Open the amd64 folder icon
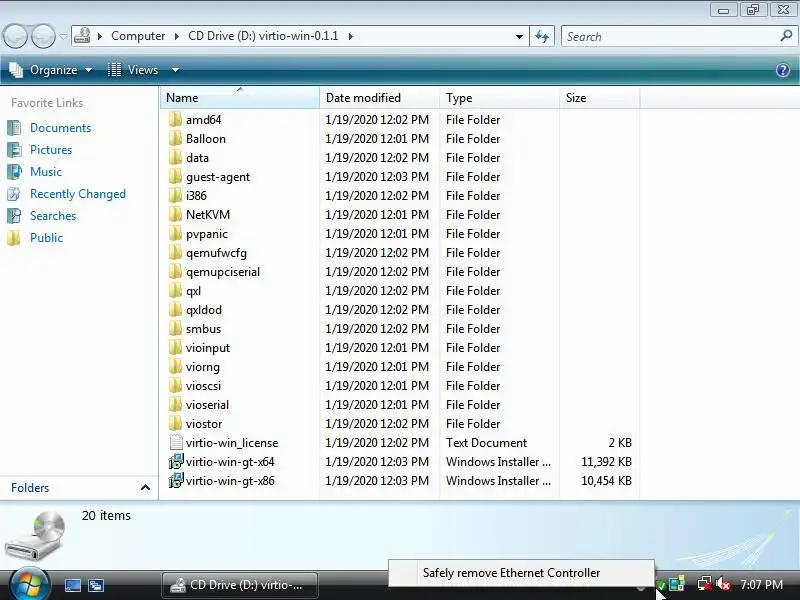The width and height of the screenshot is (800, 600). tap(175, 120)
